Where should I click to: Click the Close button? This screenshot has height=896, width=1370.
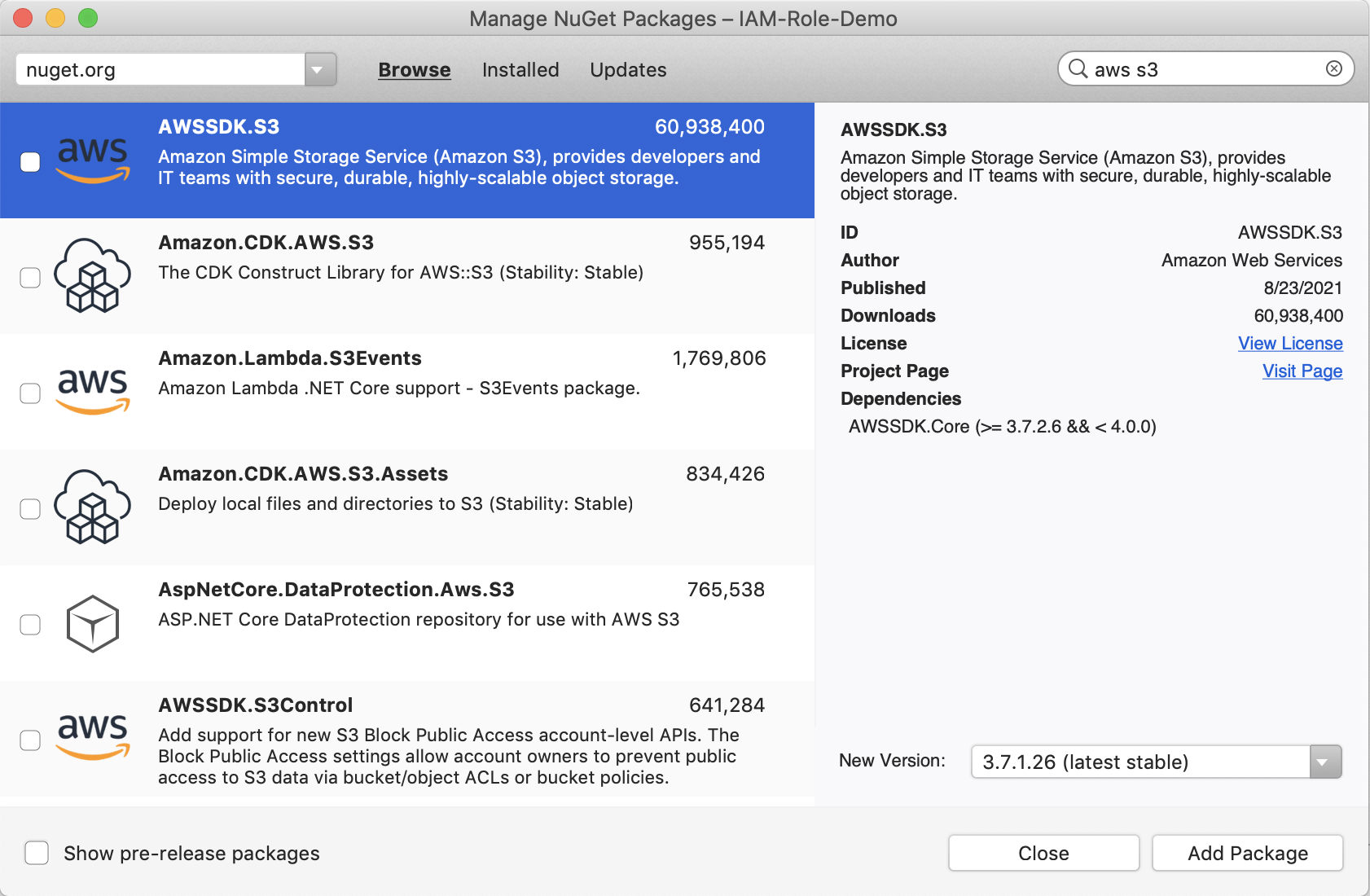tap(1043, 853)
